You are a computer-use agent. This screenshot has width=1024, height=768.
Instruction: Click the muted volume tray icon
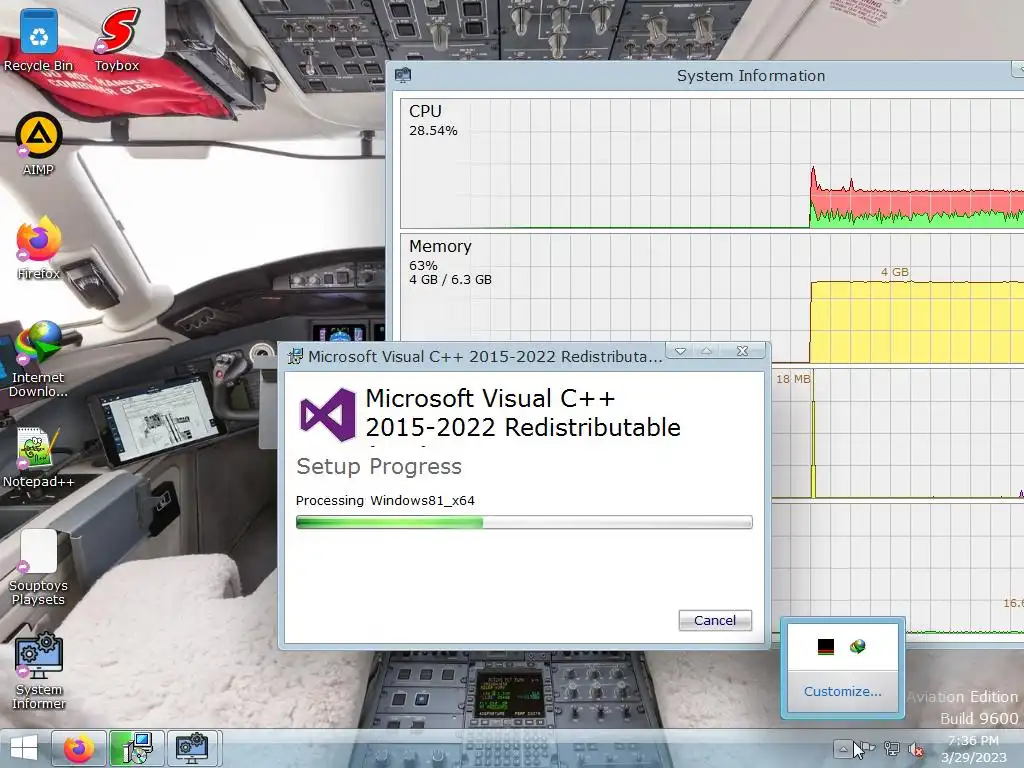coord(916,749)
